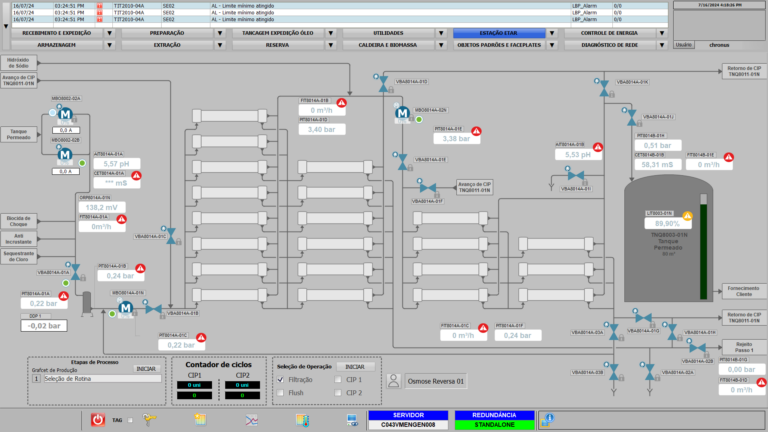
Task: Go to Rejeito Passo 1 link box
Action: (x=744, y=347)
